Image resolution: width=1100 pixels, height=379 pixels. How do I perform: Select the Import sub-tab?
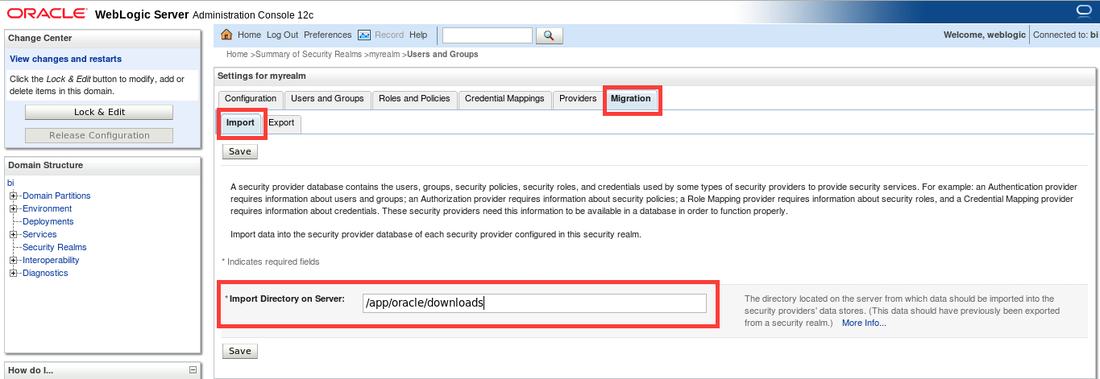tap(241, 123)
